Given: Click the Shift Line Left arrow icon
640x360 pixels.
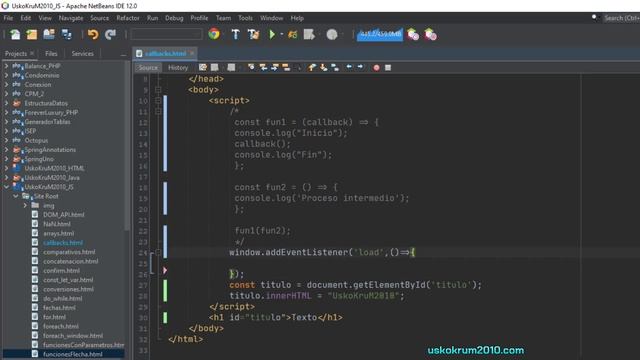Looking at the screenshot, I should click(349, 67).
